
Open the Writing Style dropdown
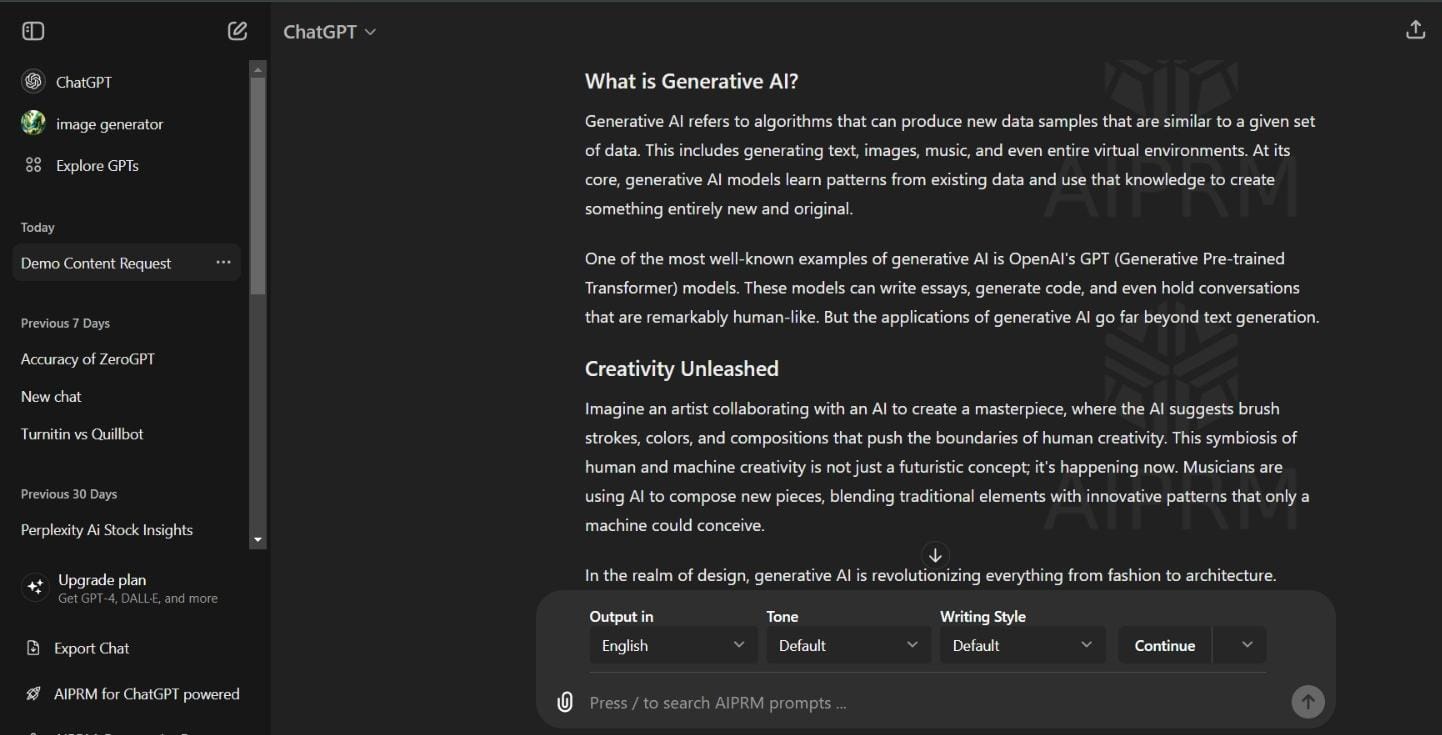click(1022, 645)
